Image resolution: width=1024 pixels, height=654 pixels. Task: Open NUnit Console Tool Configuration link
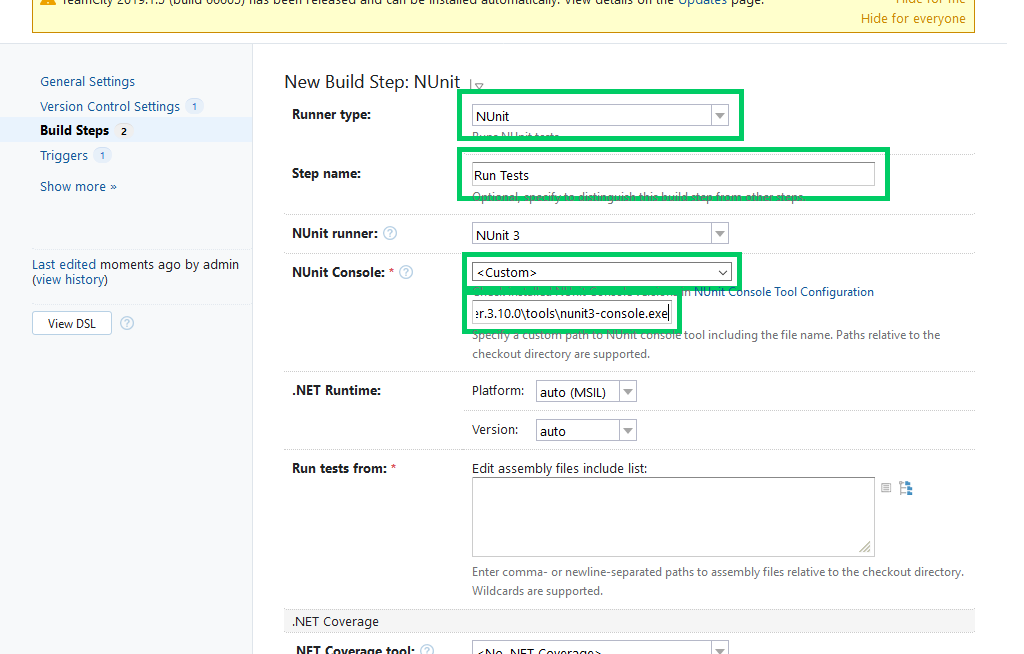point(784,292)
